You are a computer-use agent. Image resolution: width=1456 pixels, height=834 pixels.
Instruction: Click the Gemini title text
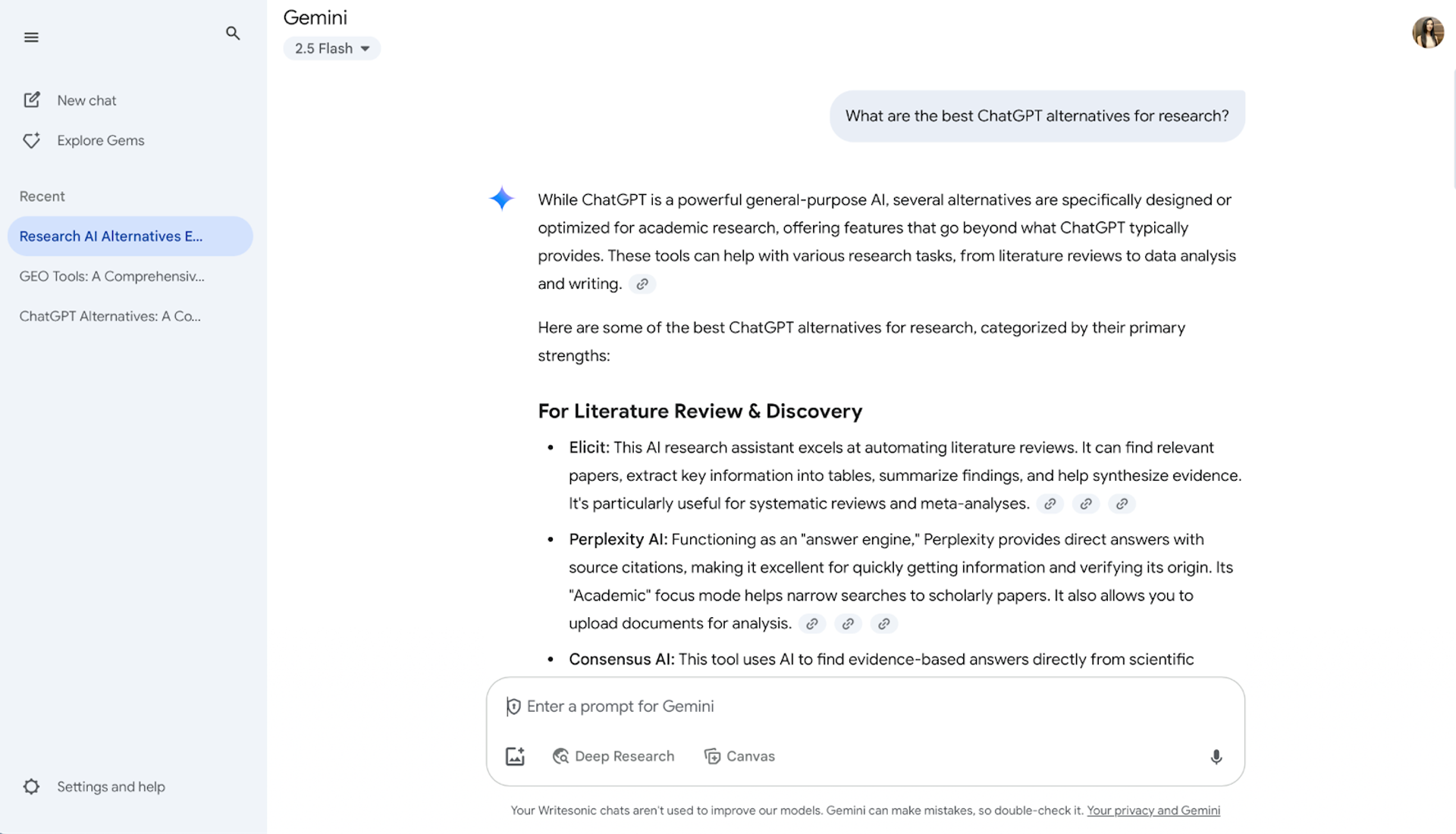coord(315,17)
